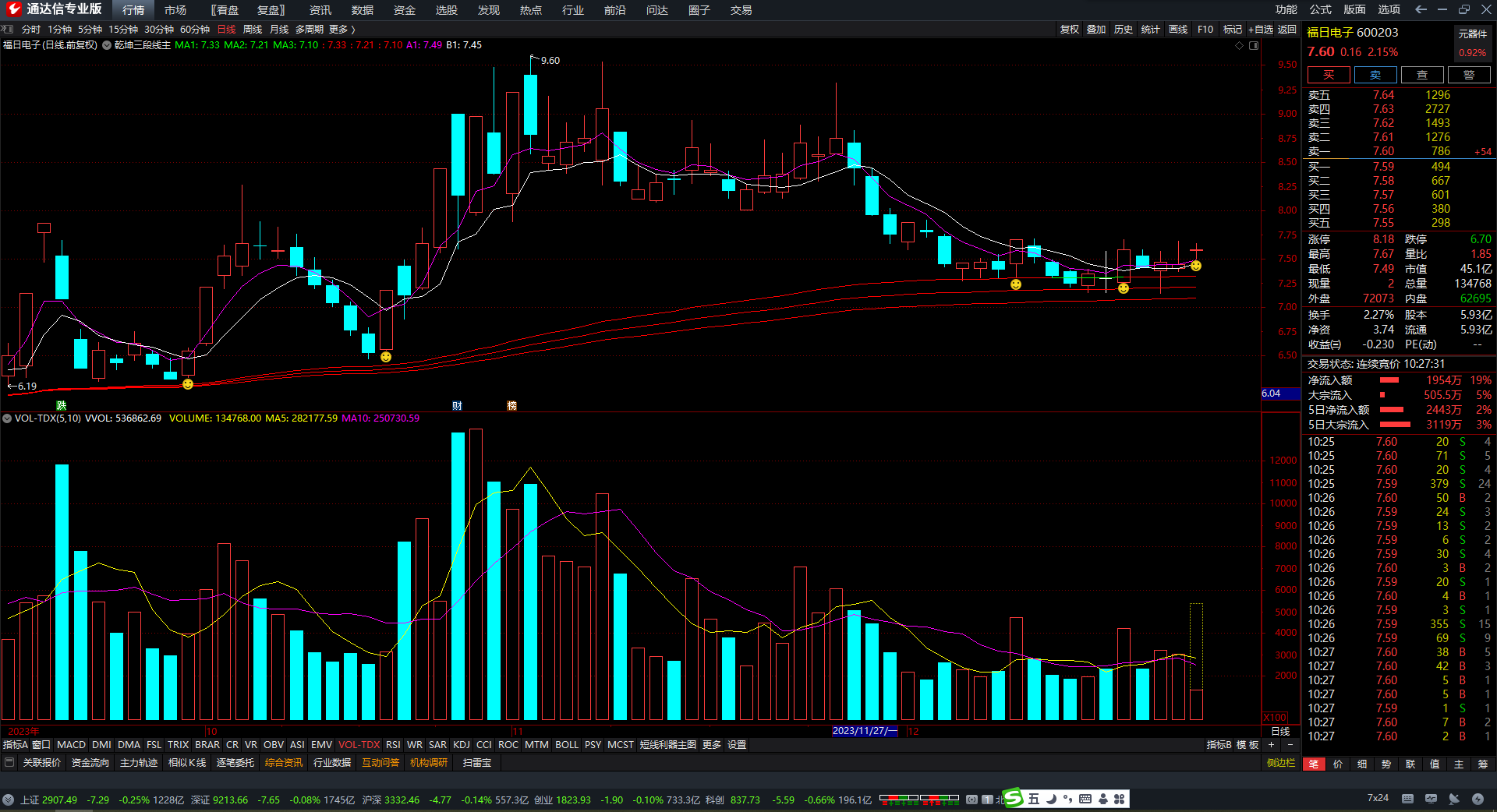This screenshot has height=812, width=1497.
Task: Click the lightning bolt status icon
Action: pos(1478,799)
